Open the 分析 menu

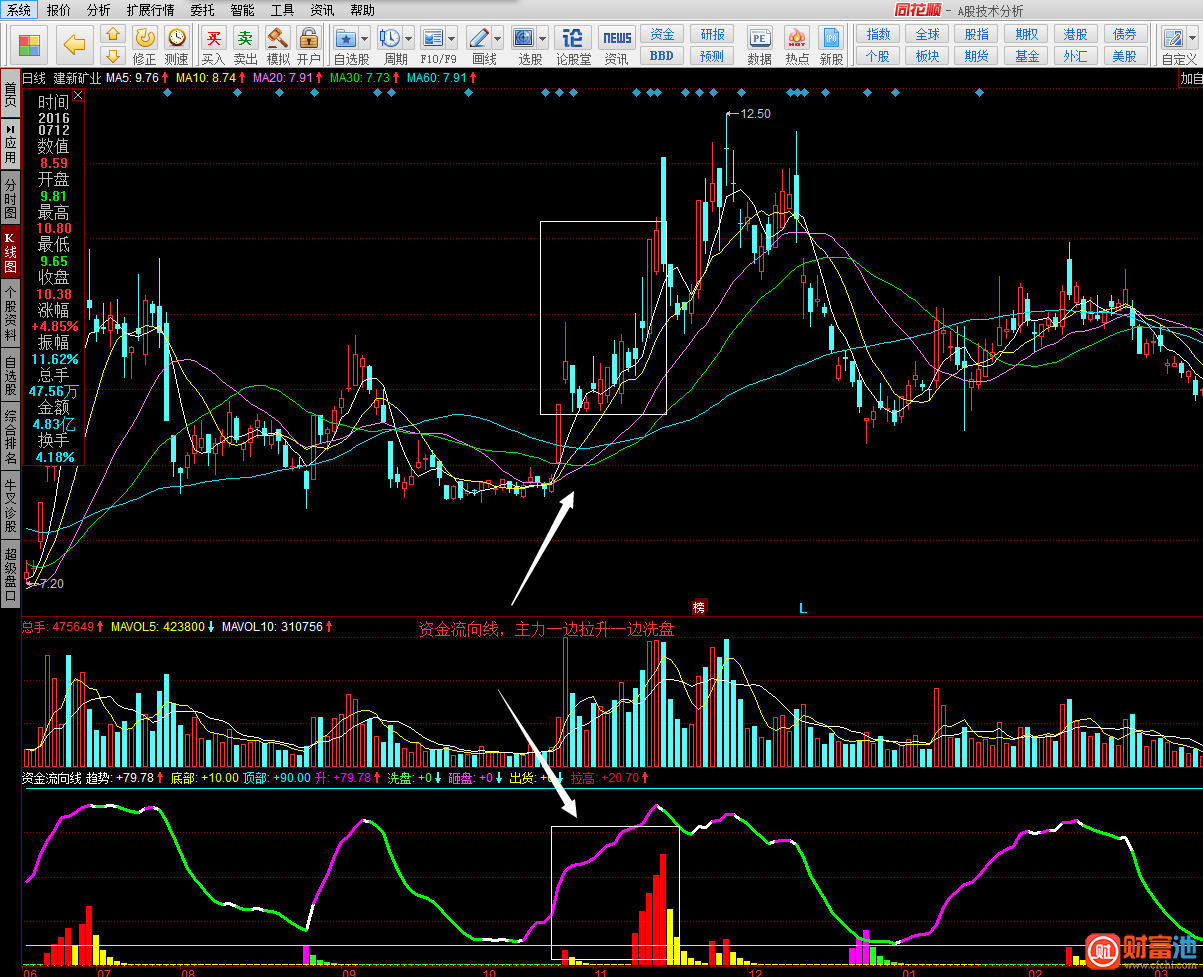(x=98, y=10)
